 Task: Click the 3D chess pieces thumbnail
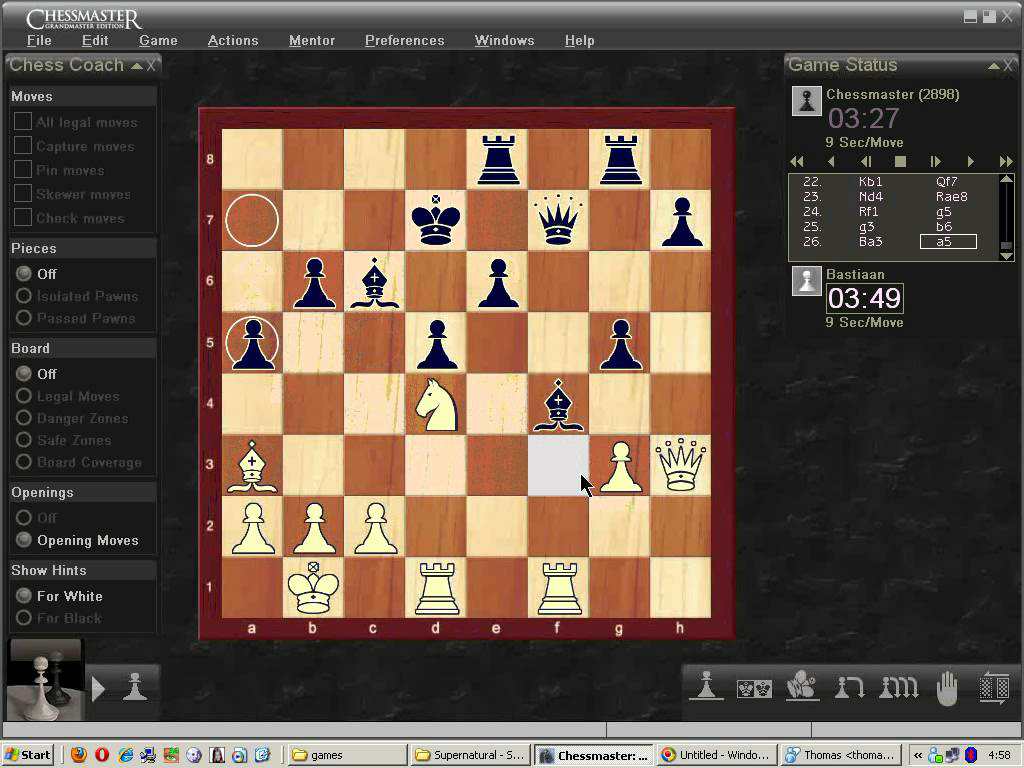tap(45, 680)
